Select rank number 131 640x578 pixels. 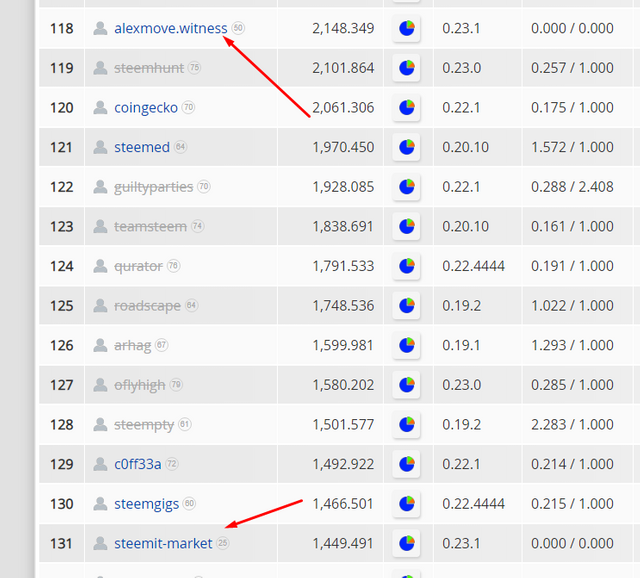coord(62,543)
